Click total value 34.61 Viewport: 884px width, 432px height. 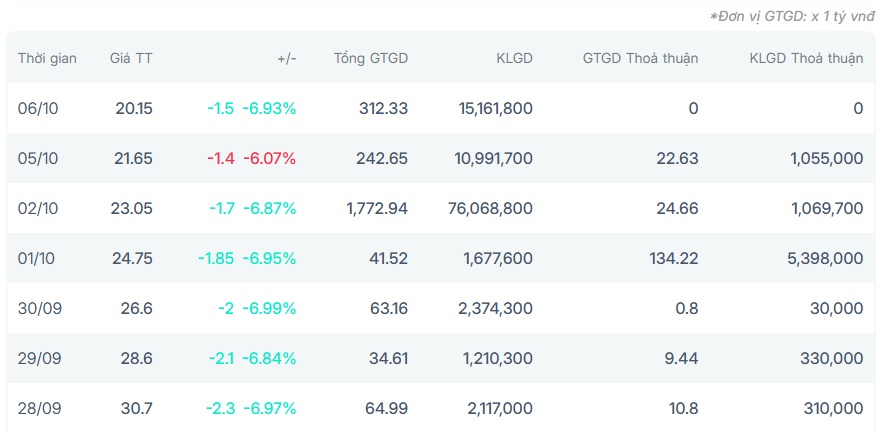pyautogui.click(x=389, y=358)
